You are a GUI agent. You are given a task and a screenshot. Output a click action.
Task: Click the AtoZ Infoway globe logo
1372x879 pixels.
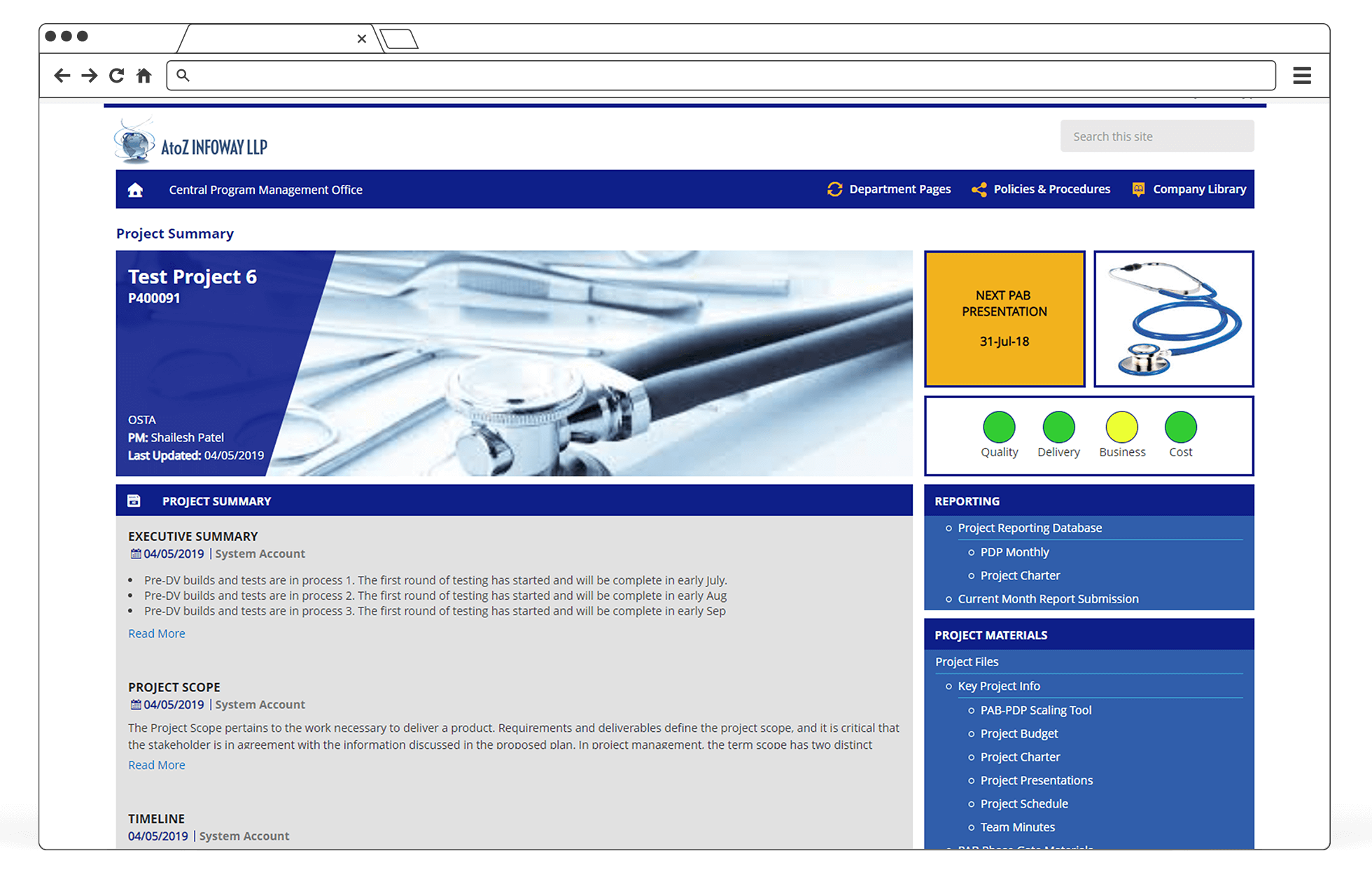[x=134, y=143]
